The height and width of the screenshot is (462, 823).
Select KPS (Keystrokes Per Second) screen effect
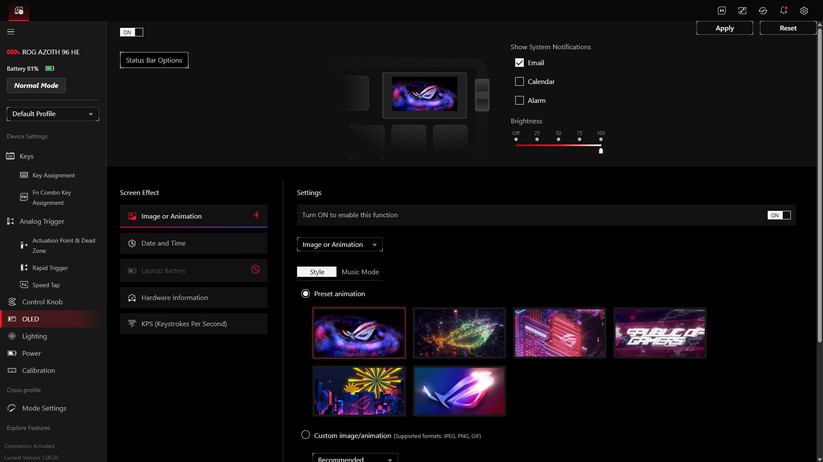pyautogui.click(x=193, y=323)
